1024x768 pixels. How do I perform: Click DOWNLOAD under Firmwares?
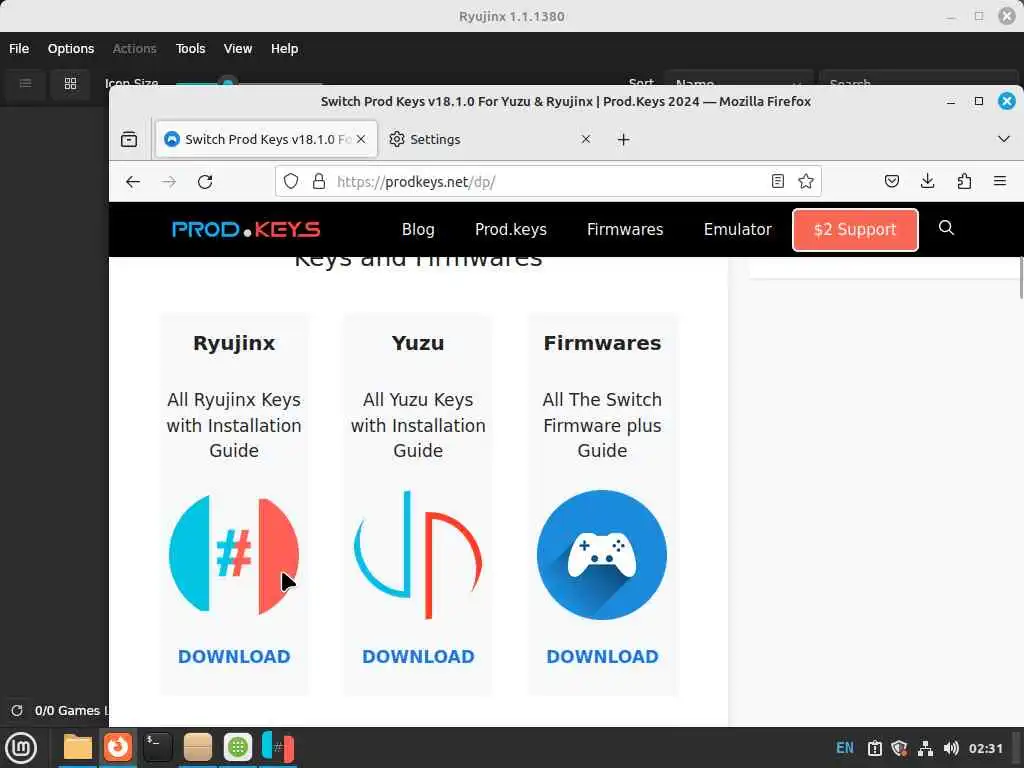pyautogui.click(x=602, y=656)
